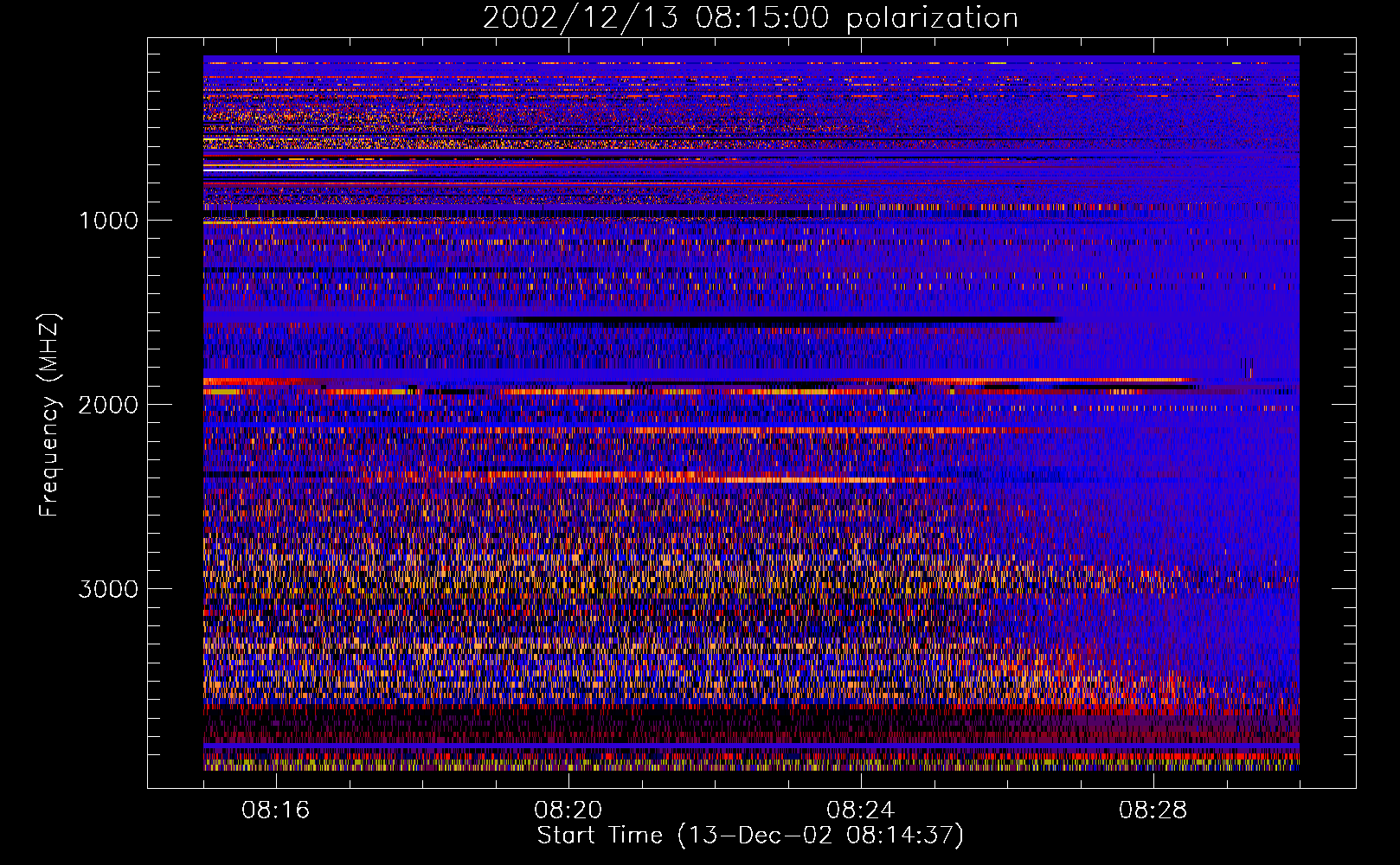1400x865 pixels.
Task: Click the '1000' frequency tick label
Action: (108, 221)
